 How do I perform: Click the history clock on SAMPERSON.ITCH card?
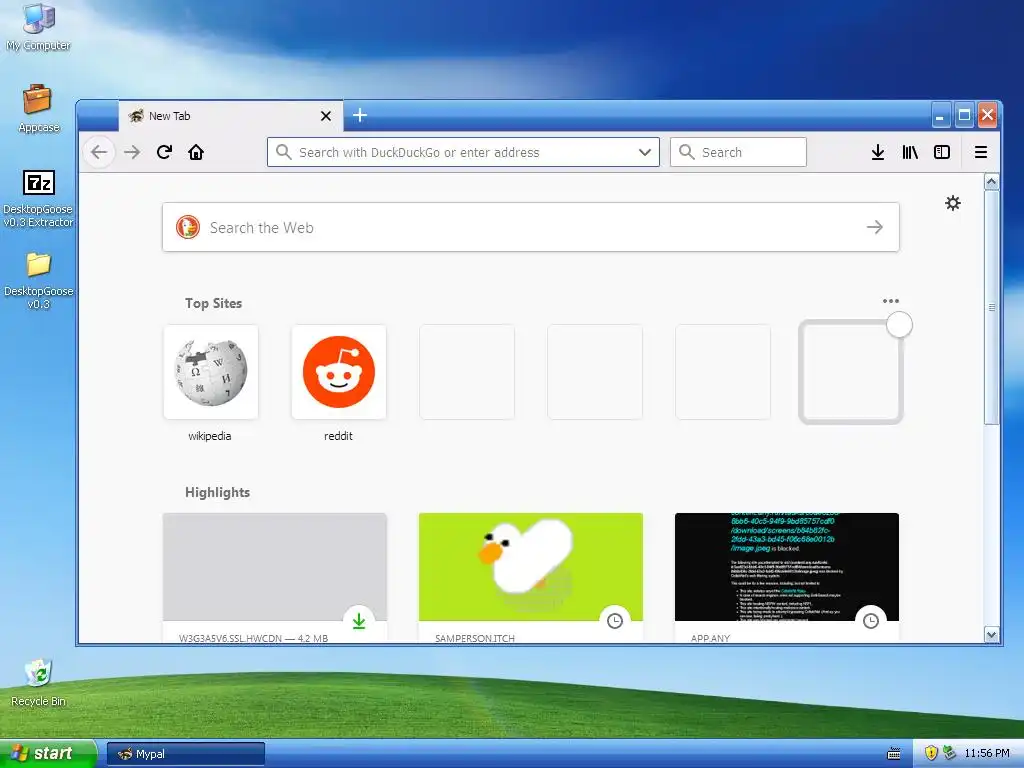[x=615, y=621]
